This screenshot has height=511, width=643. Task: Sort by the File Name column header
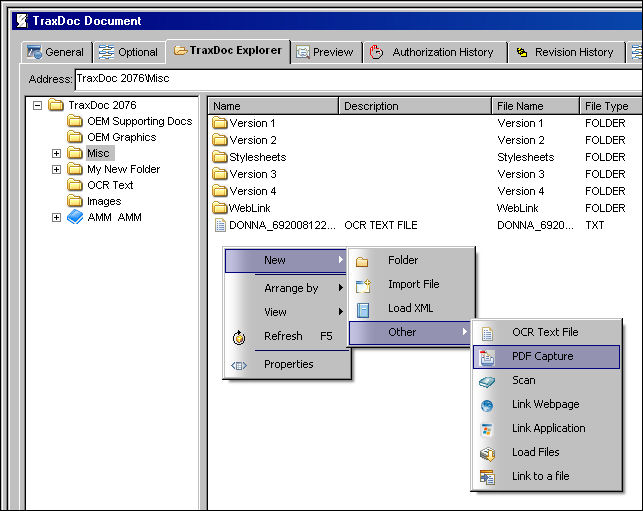tap(536, 106)
